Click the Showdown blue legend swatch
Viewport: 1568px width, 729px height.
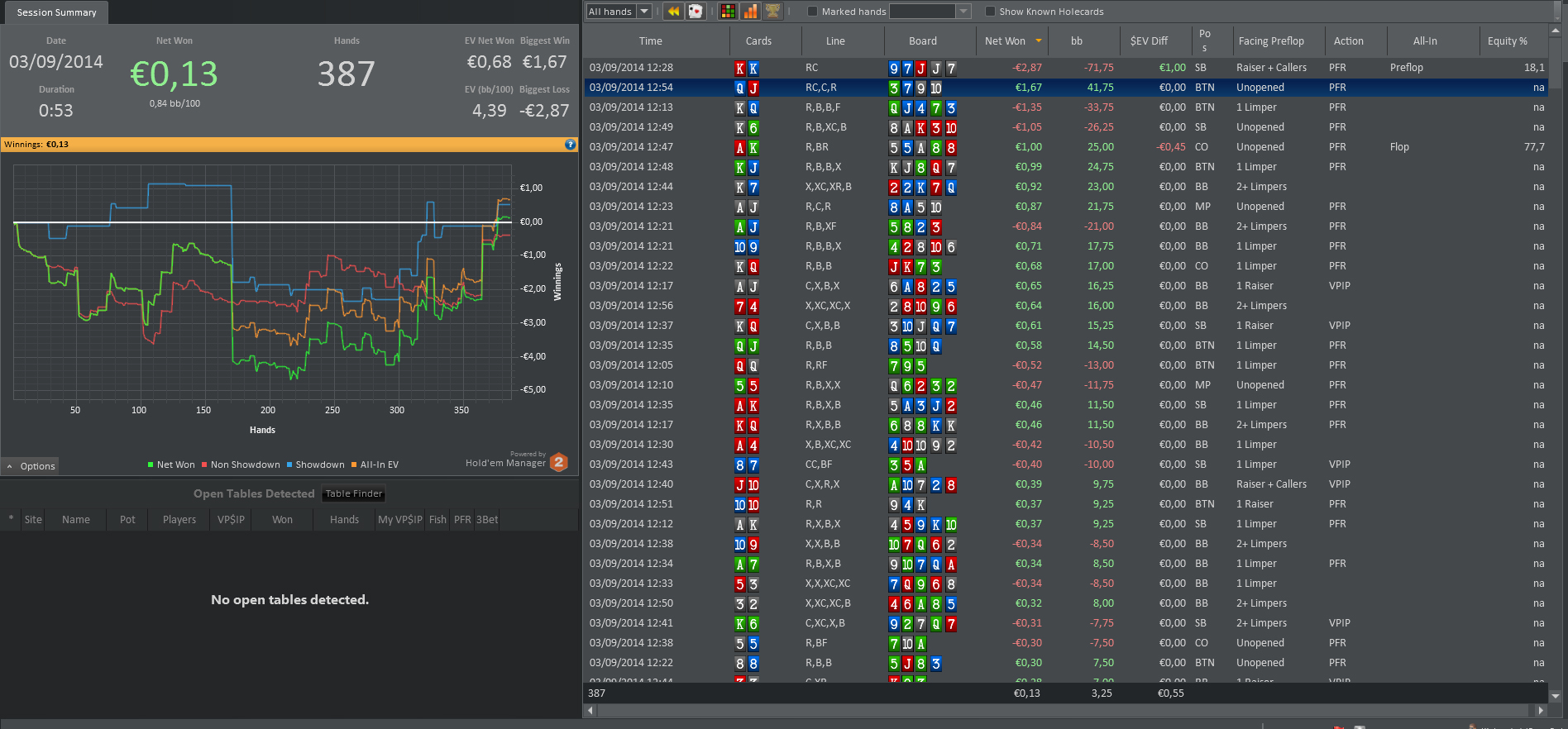point(289,465)
